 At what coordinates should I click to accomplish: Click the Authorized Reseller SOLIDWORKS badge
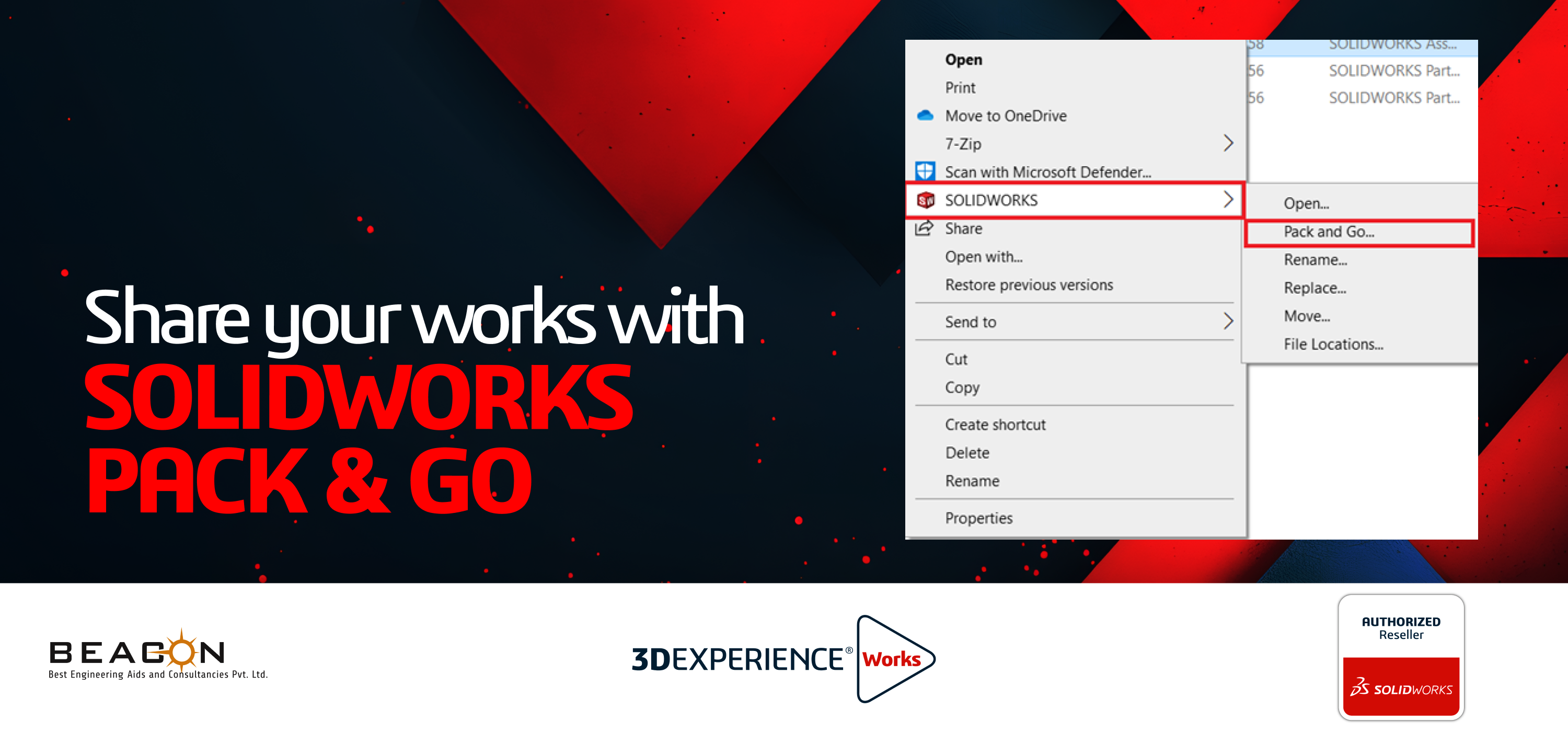[1401, 658]
